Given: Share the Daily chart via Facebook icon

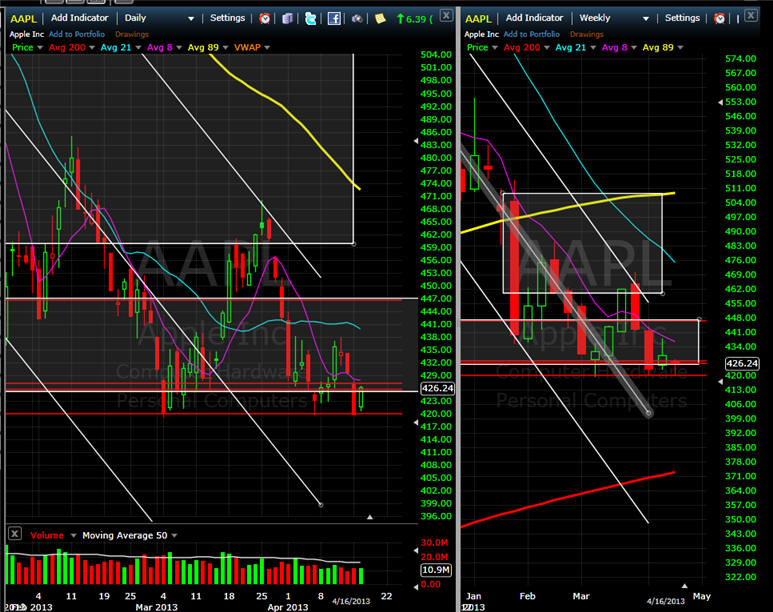Looking at the screenshot, I should (x=334, y=19).
